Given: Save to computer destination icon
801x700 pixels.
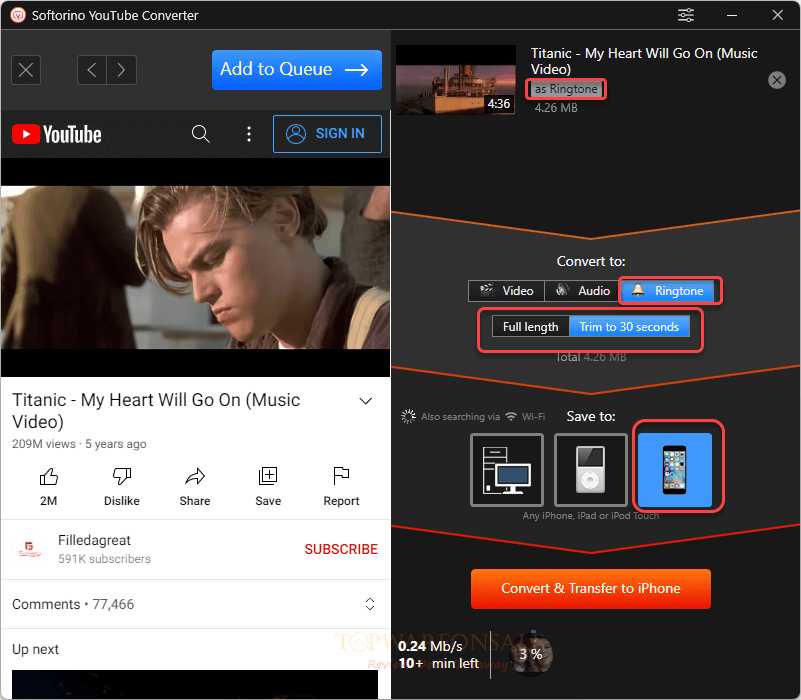Looking at the screenshot, I should click(x=507, y=470).
